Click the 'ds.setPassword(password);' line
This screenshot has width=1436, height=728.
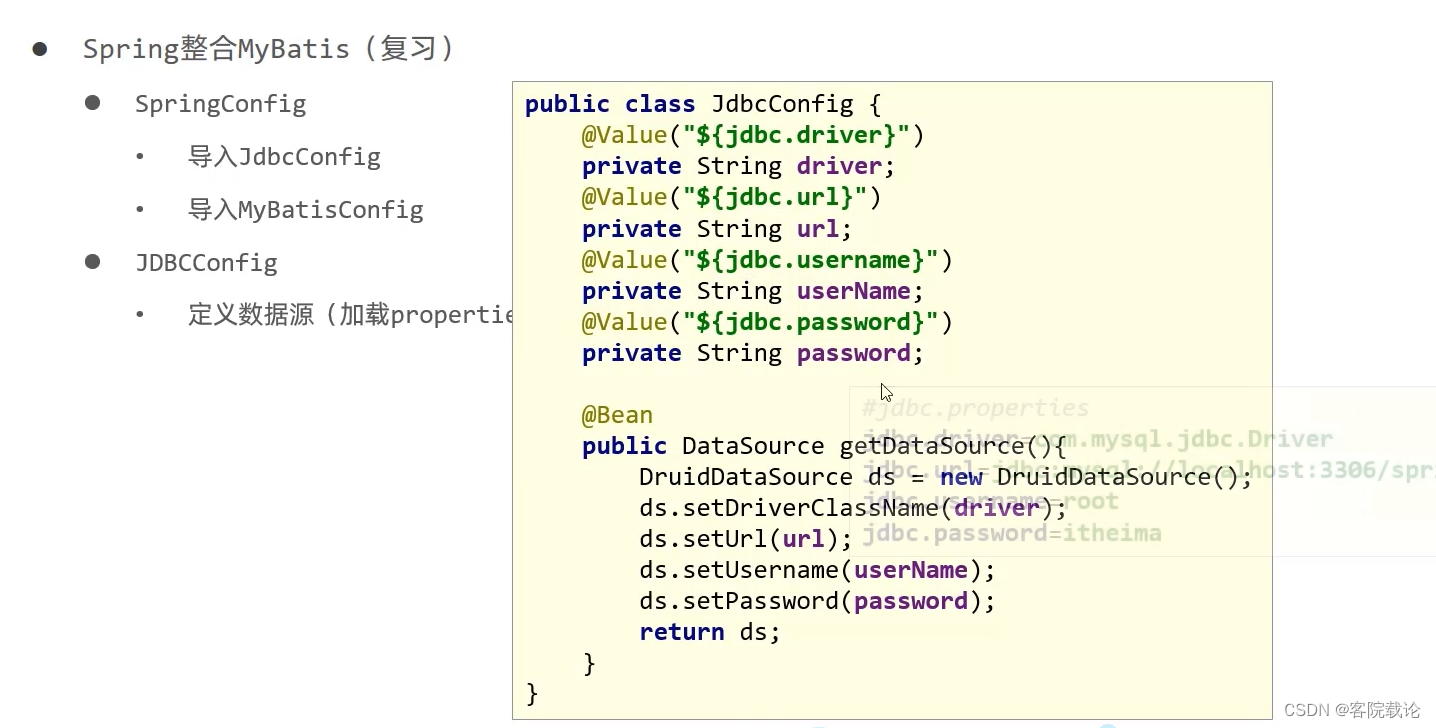point(818,601)
